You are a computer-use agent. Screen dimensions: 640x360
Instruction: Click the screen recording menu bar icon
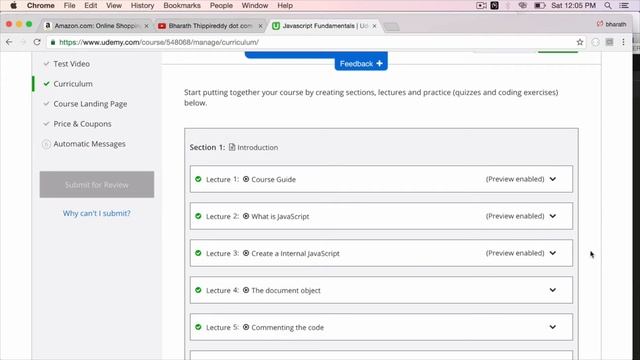481,6
